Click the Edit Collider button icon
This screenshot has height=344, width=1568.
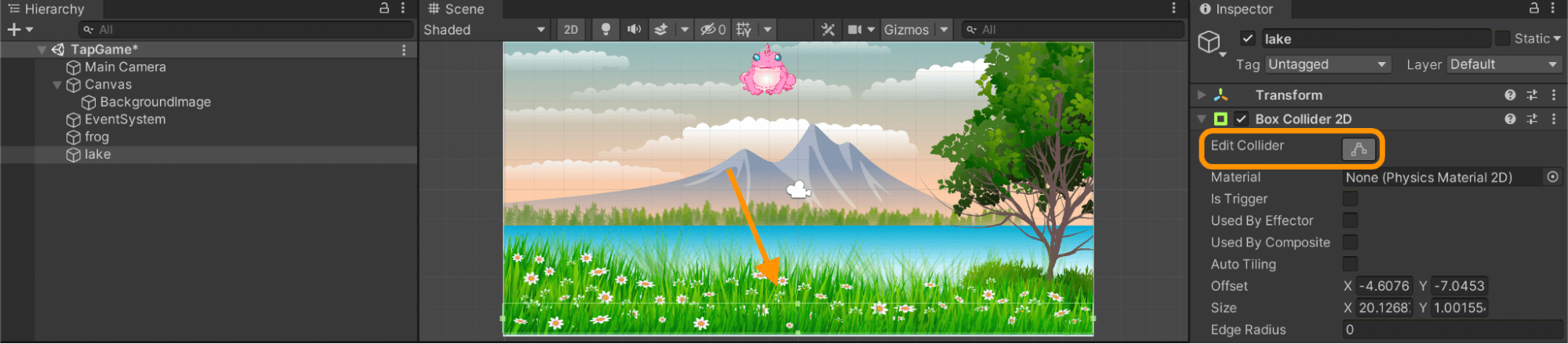1359,148
